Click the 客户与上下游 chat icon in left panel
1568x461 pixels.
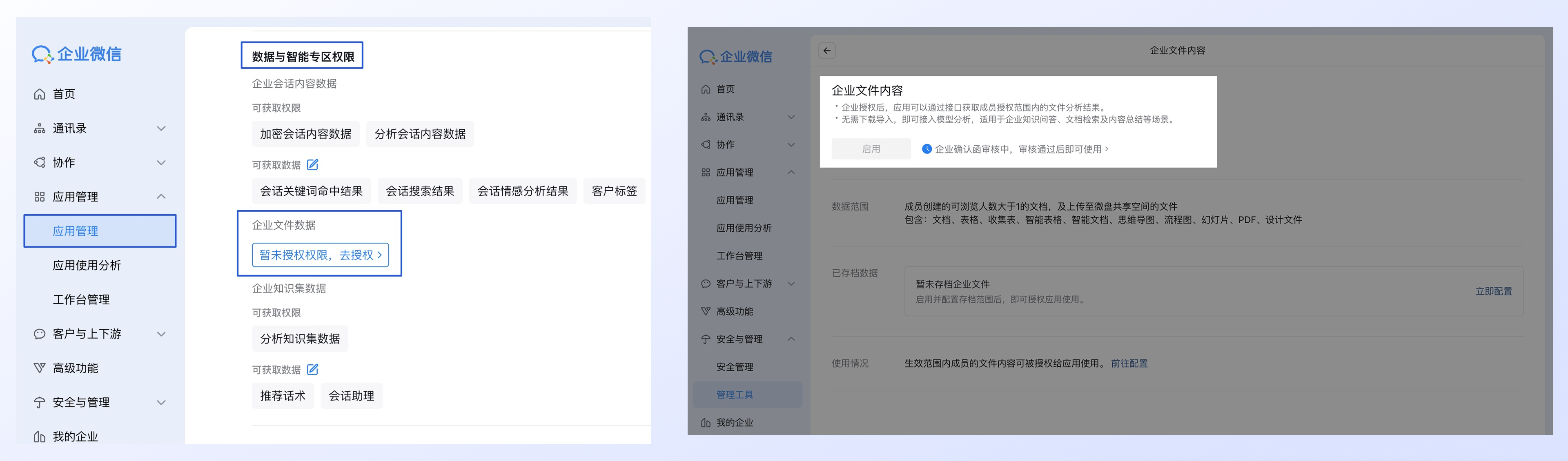click(x=40, y=334)
